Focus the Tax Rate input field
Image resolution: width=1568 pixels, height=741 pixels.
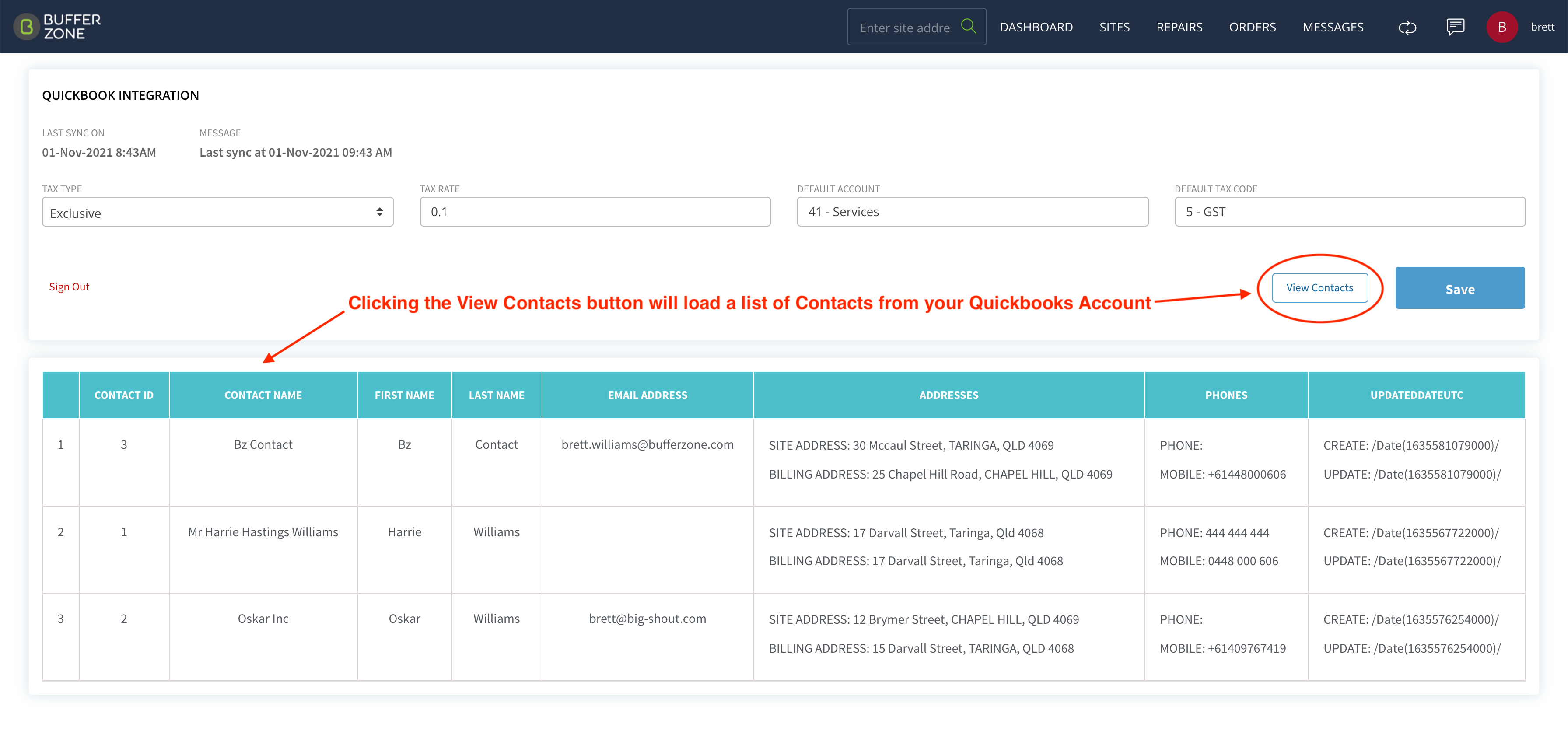pos(595,212)
